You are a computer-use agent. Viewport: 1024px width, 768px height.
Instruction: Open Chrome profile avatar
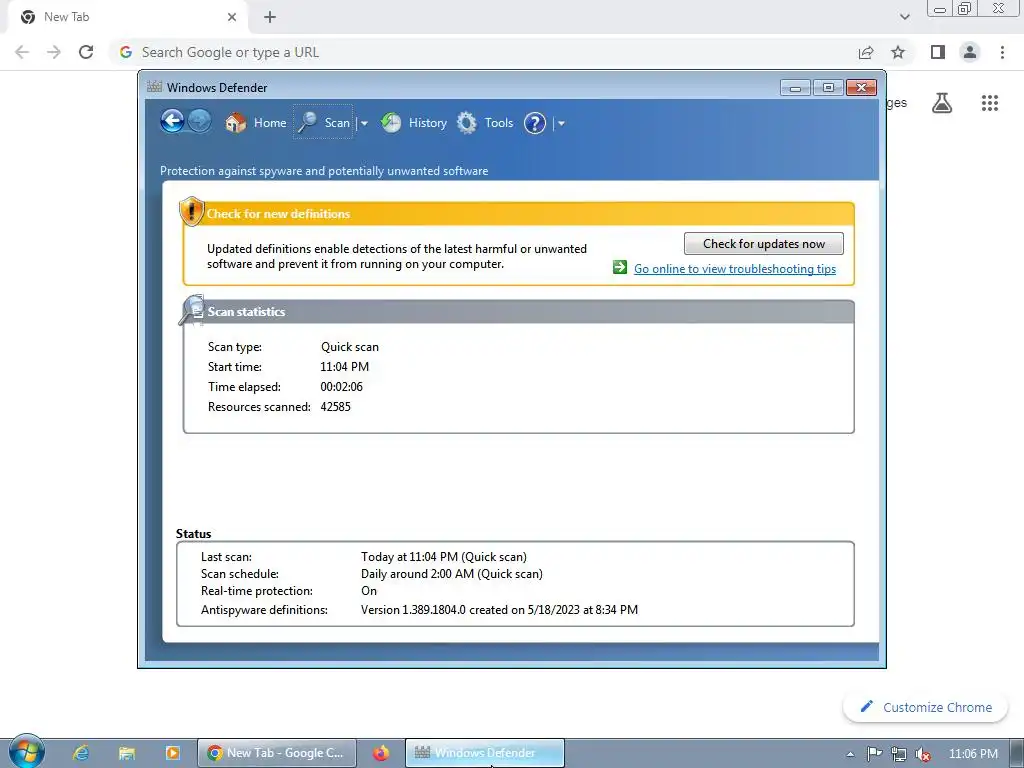(x=970, y=52)
